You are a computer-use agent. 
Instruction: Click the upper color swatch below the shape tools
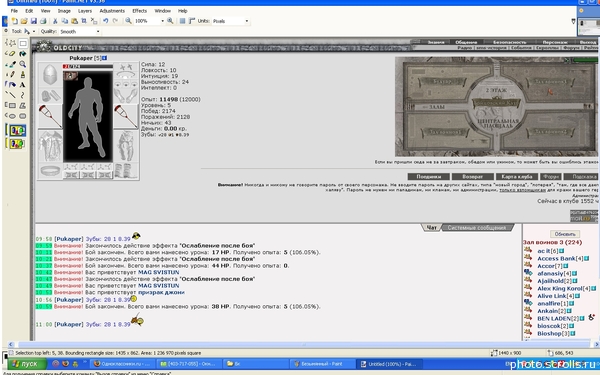click(17, 130)
